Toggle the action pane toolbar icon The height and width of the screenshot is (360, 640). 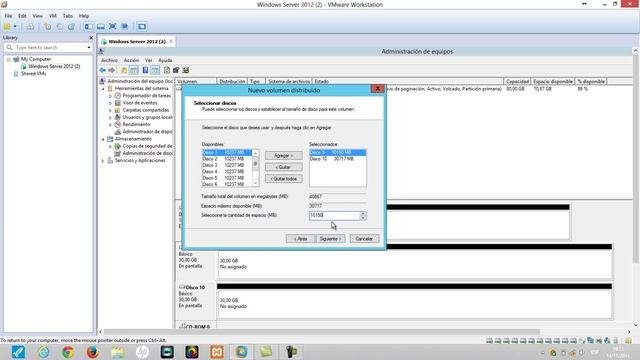(155, 70)
